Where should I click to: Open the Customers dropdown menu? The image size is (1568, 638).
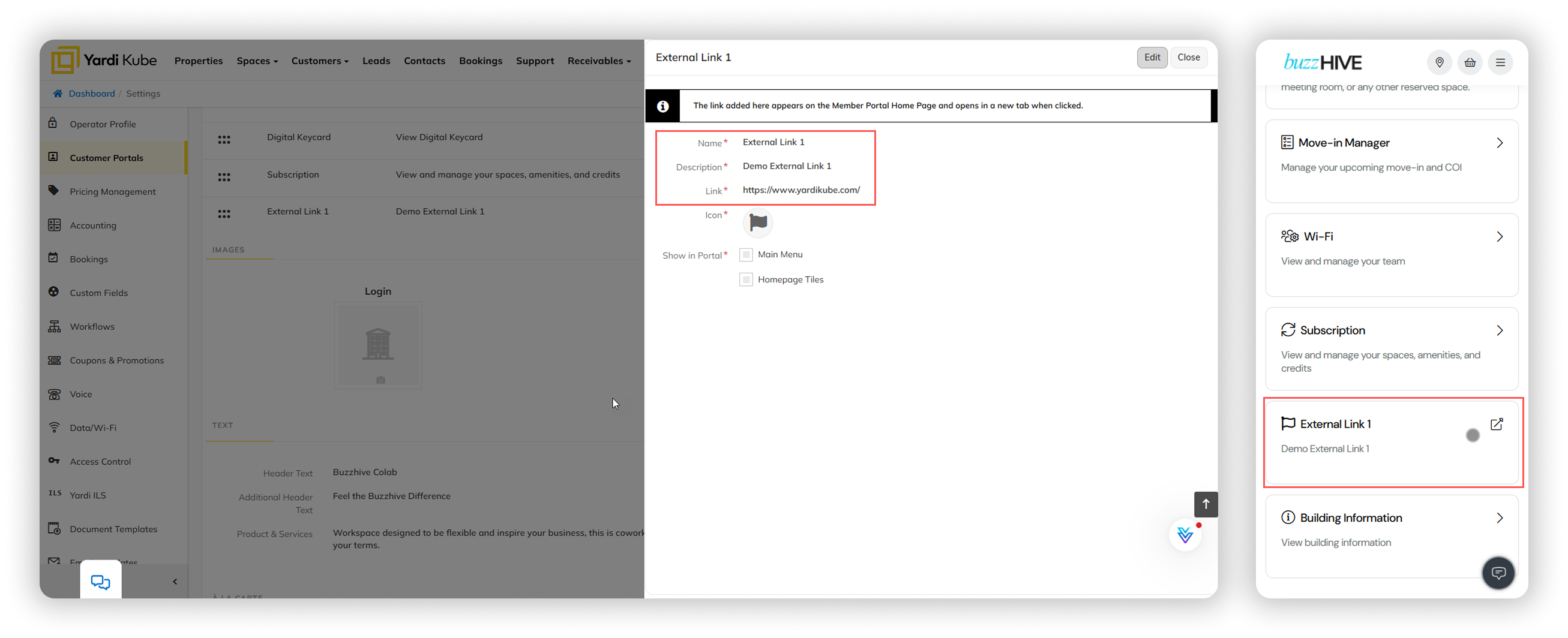pos(320,61)
